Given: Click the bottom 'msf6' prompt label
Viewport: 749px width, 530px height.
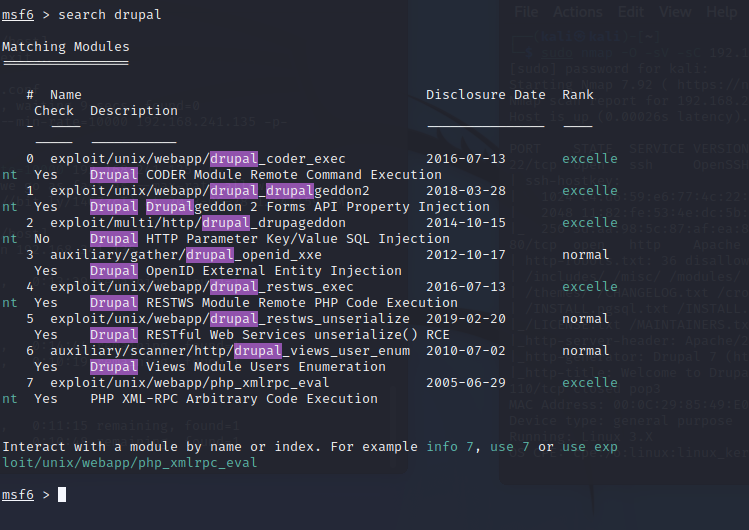Looking at the screenshot, I should click(x=18, y=495).
